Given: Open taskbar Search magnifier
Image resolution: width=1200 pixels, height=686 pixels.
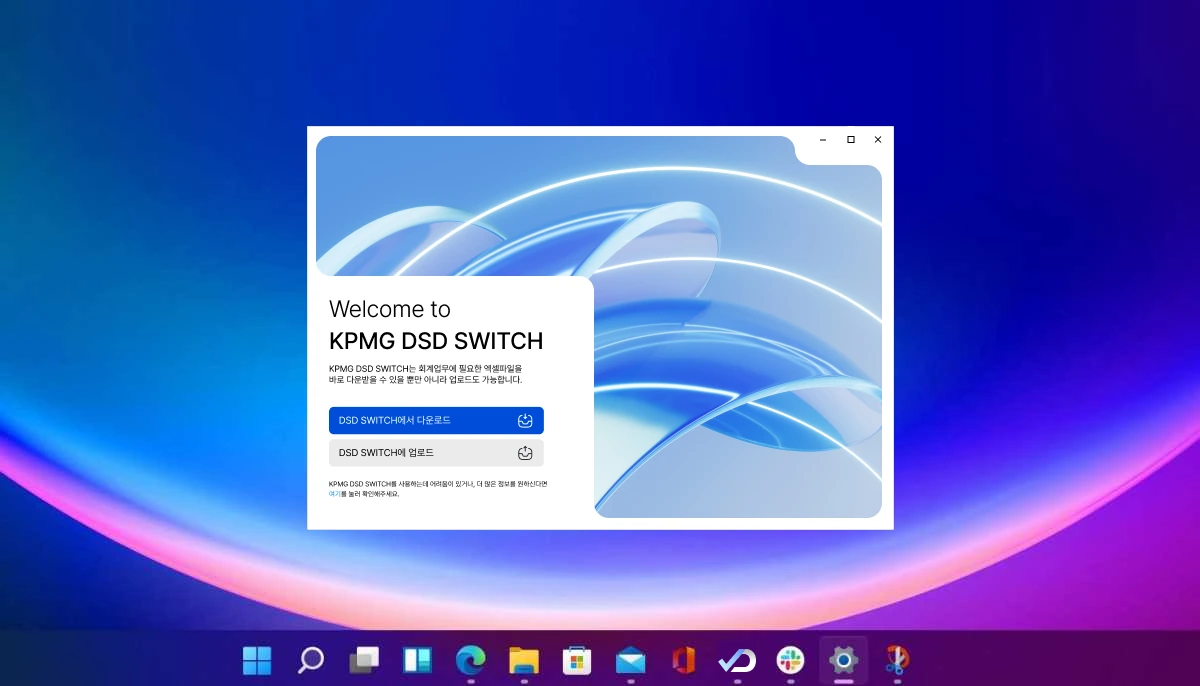Looking at the screenshot, I should coord(311,660).
